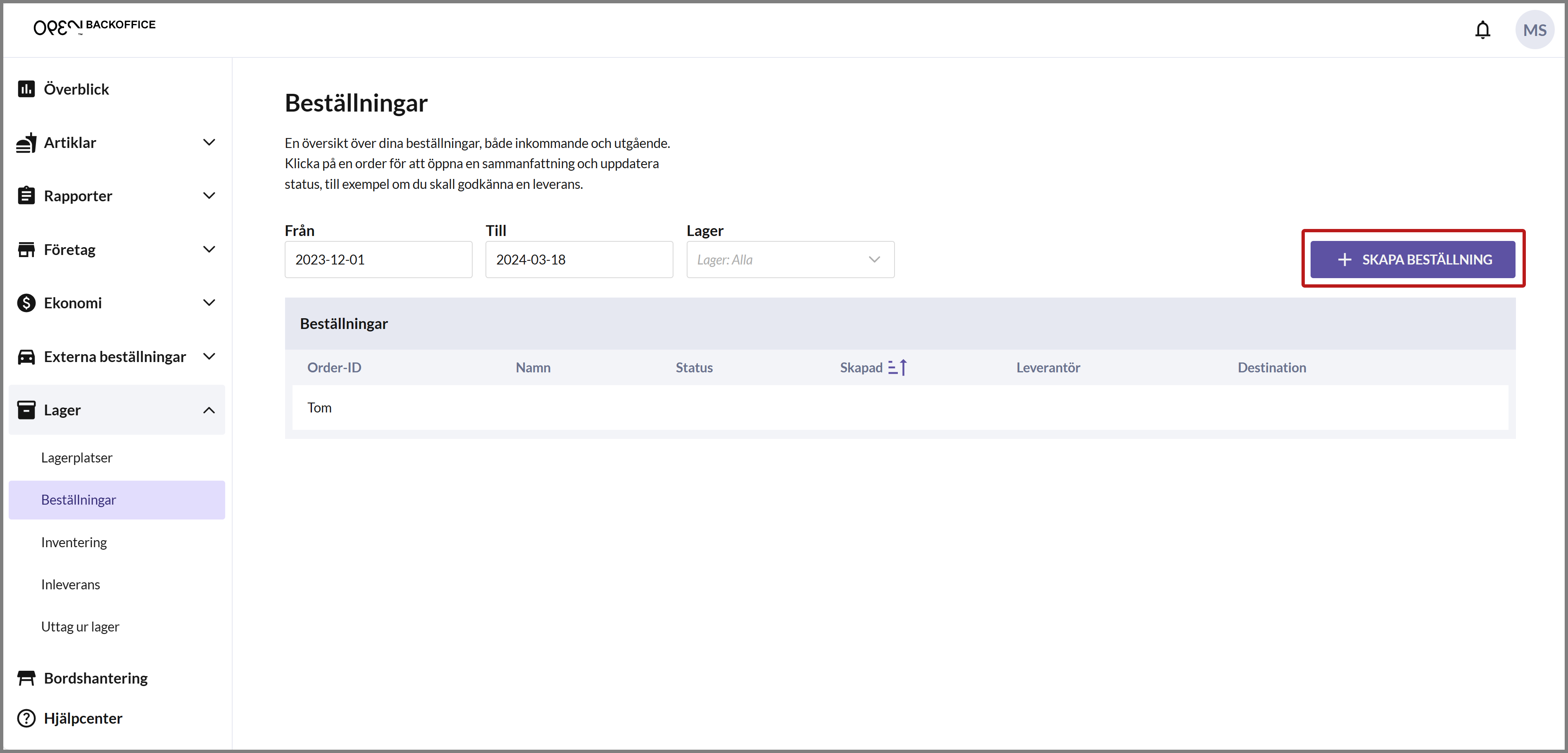1568x753 pixels.
Task: Open the Lagerplatser submenu item
Action: pos(77,457)
